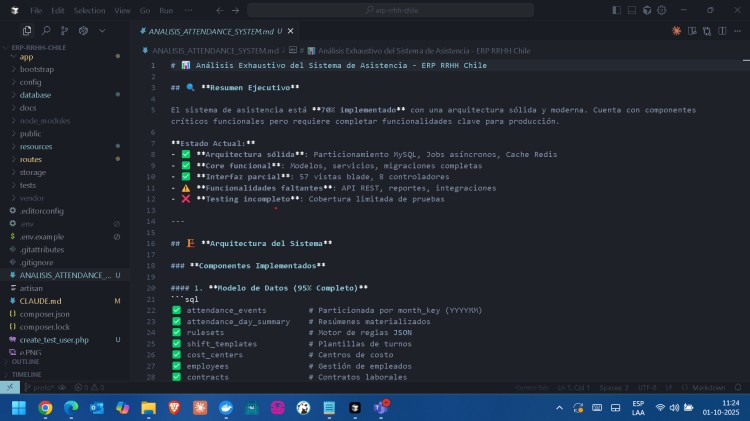Expand the resources folder
The height and width of the screenshot is (421, 750).
point(36,147)
